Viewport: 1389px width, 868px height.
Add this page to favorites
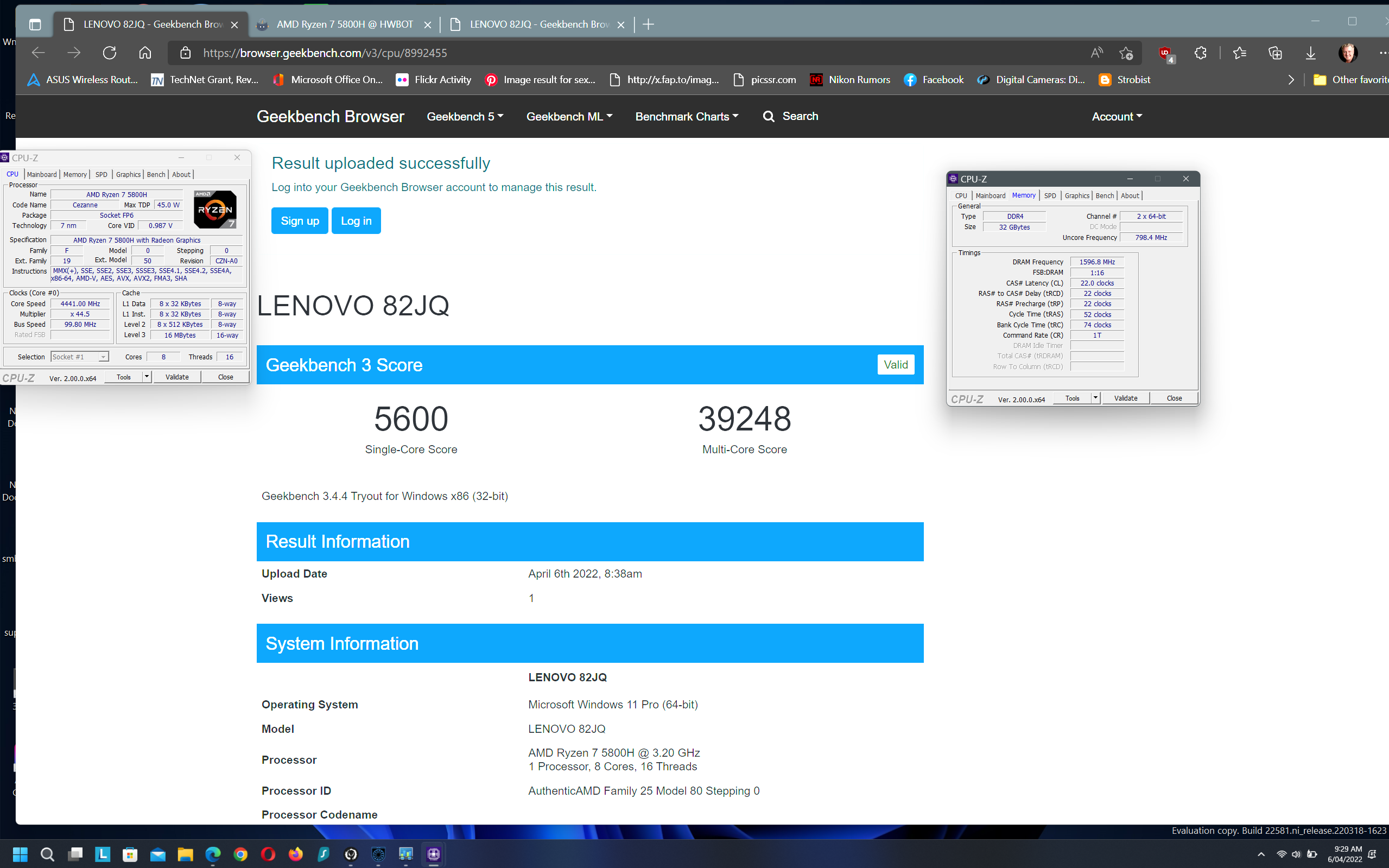coord(1126,53)
